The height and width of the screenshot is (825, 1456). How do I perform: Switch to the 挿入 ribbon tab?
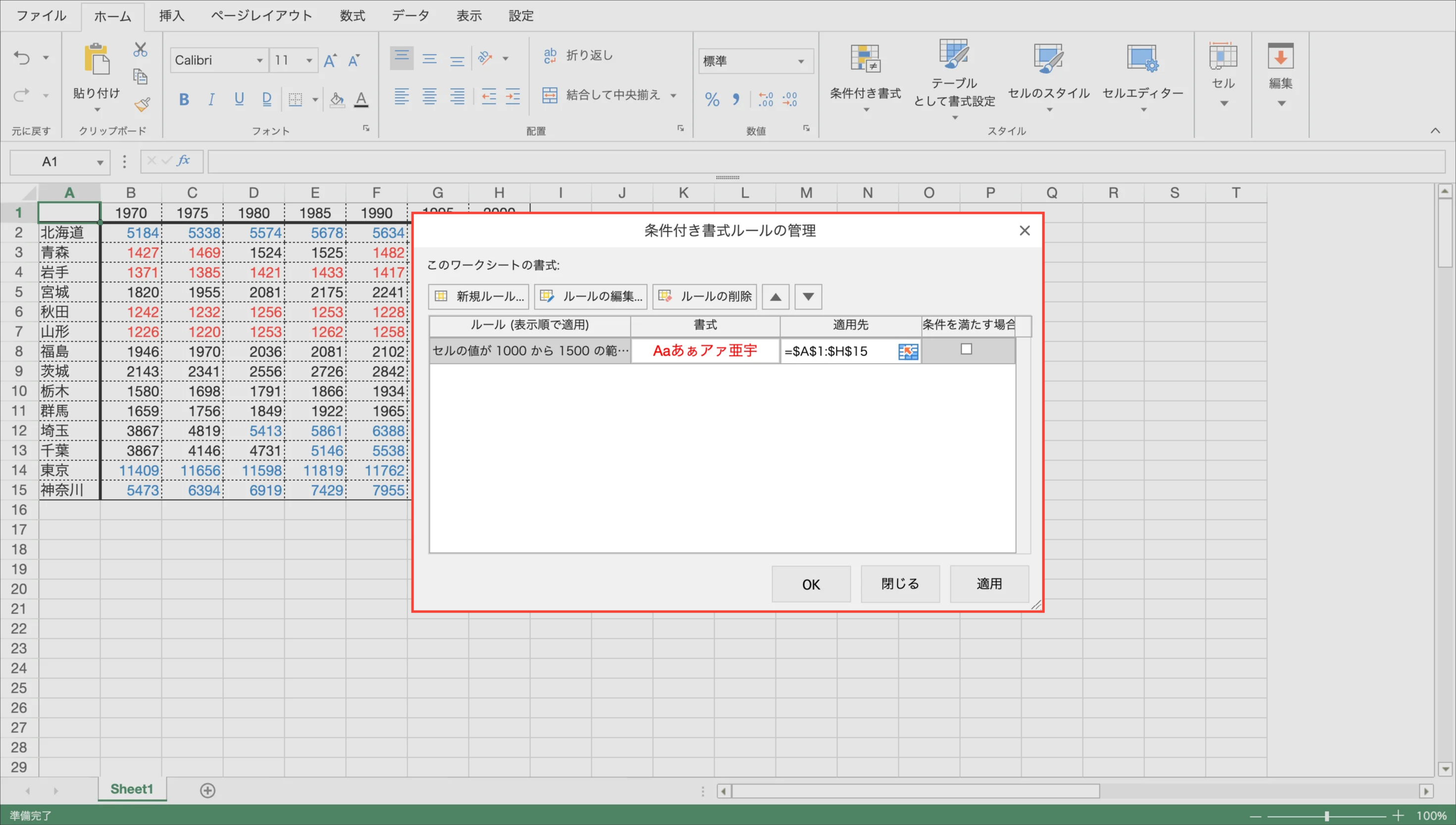[171, 16]
